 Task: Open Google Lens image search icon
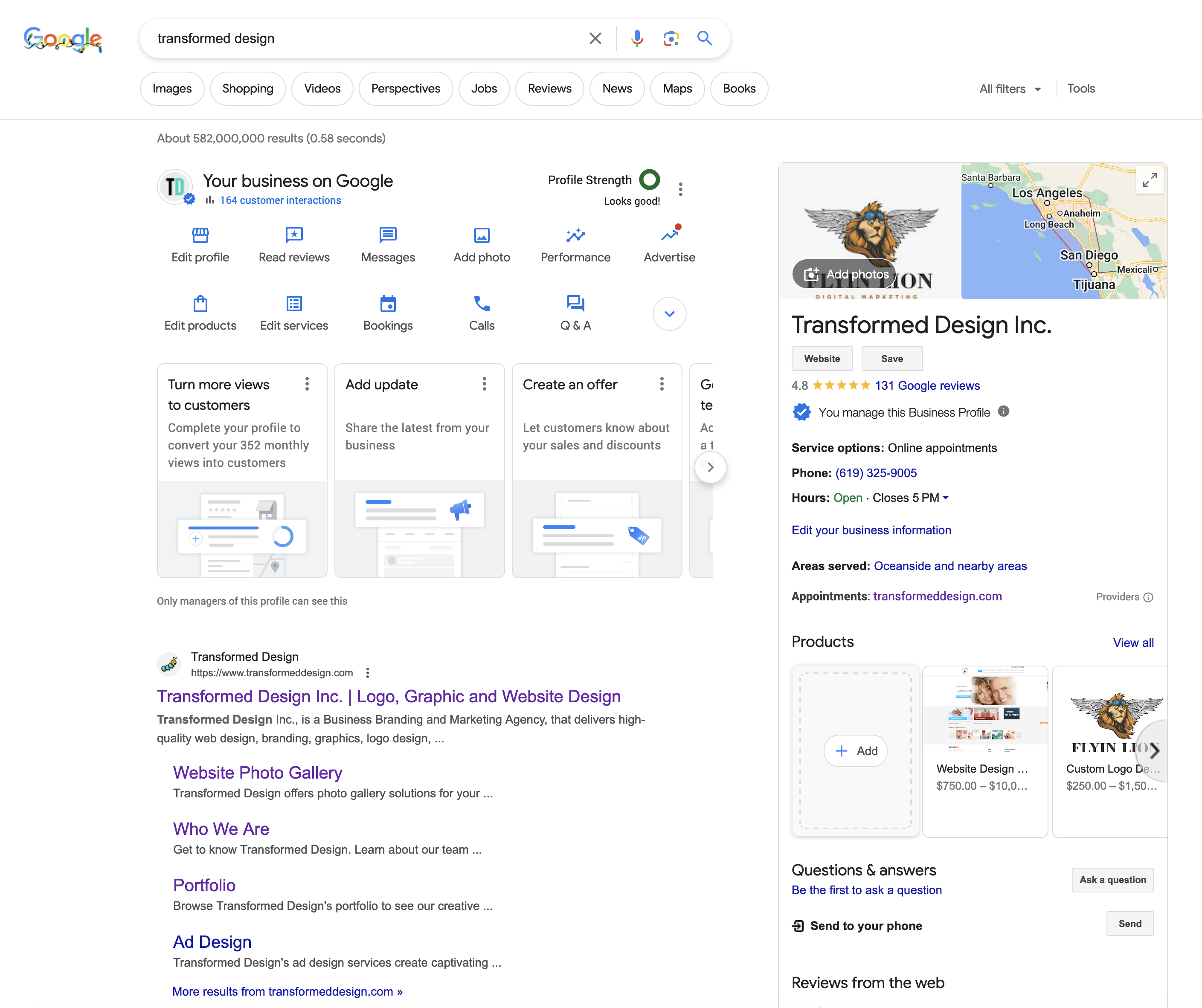coord(671,38)
